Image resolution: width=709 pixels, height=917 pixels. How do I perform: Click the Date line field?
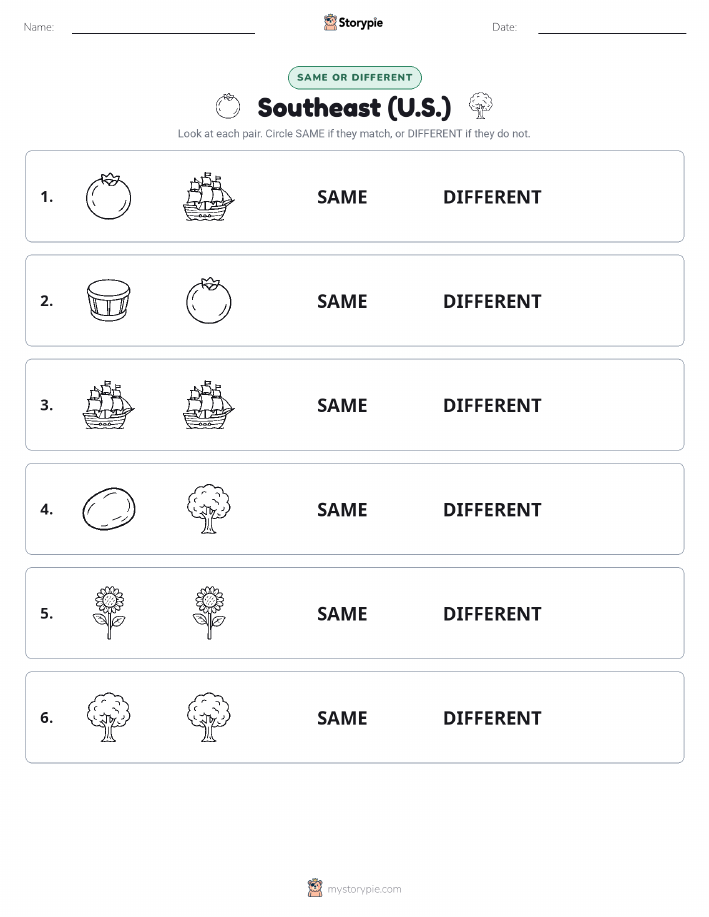click(x=612, y=27)
